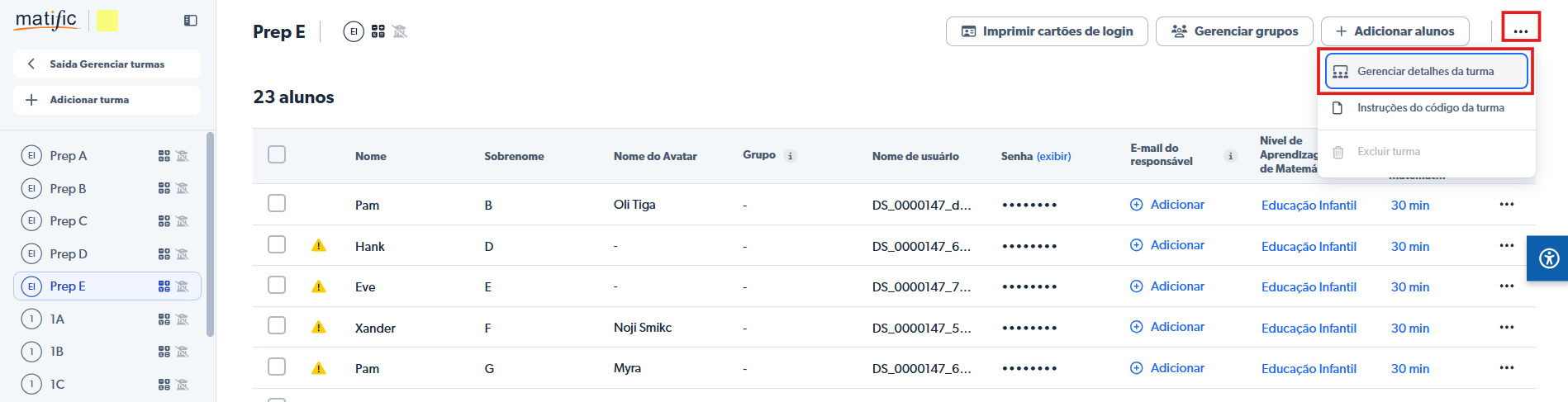Click the grid icon beside Prep A
The height and width of the screenshot is (402, 1568).
tap(164, 156)
